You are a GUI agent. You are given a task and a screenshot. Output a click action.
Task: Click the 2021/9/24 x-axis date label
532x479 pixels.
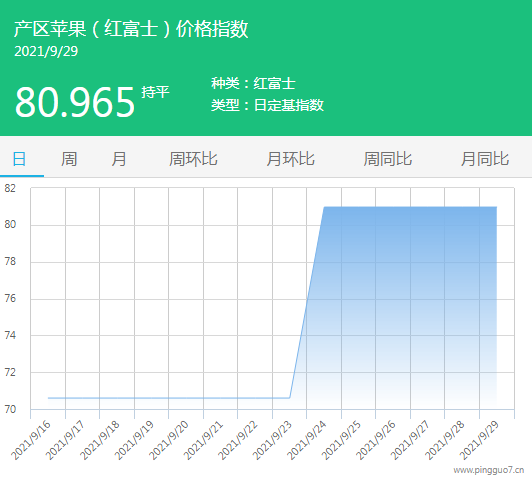point(307,440)
